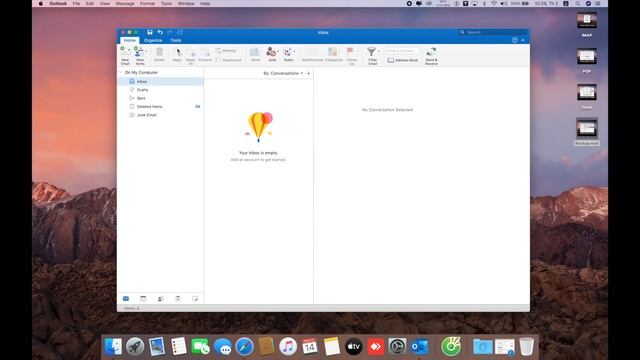Open the New Items dropdown arrow
This screenshot has width=640, height=360.
tap(146, 51)
